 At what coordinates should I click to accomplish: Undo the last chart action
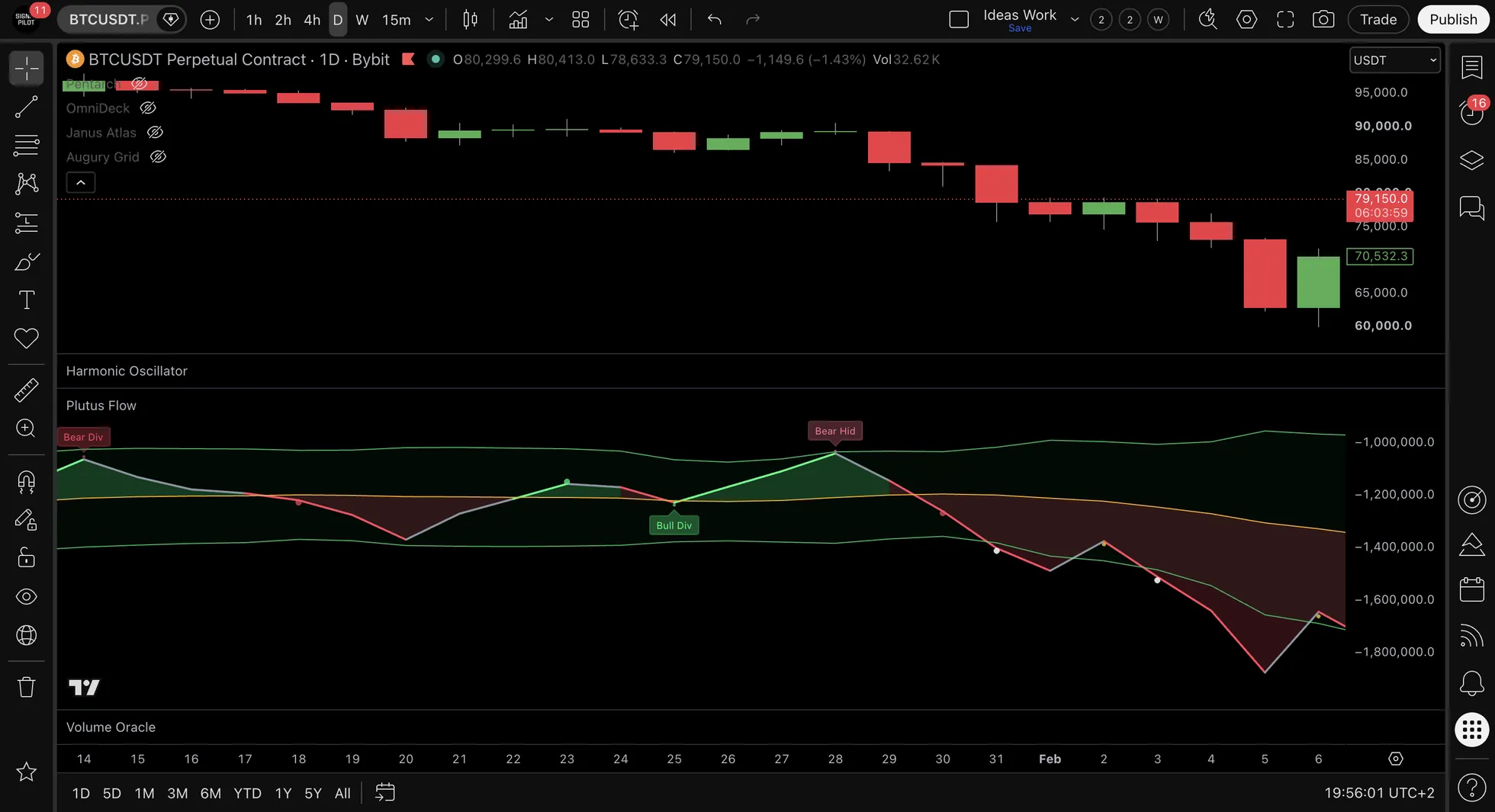click(714, 20)
